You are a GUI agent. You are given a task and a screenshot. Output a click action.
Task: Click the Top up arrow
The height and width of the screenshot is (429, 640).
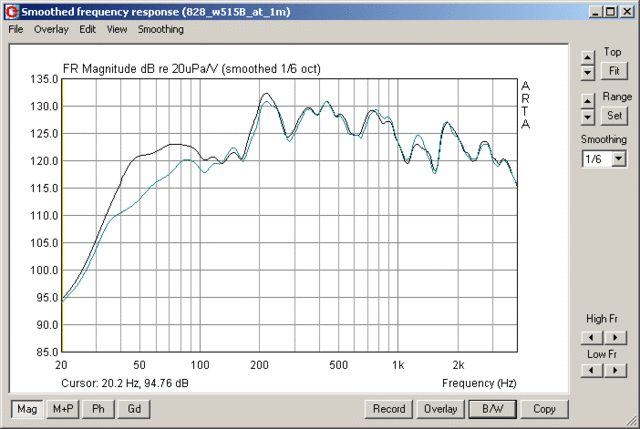[587, 58]
